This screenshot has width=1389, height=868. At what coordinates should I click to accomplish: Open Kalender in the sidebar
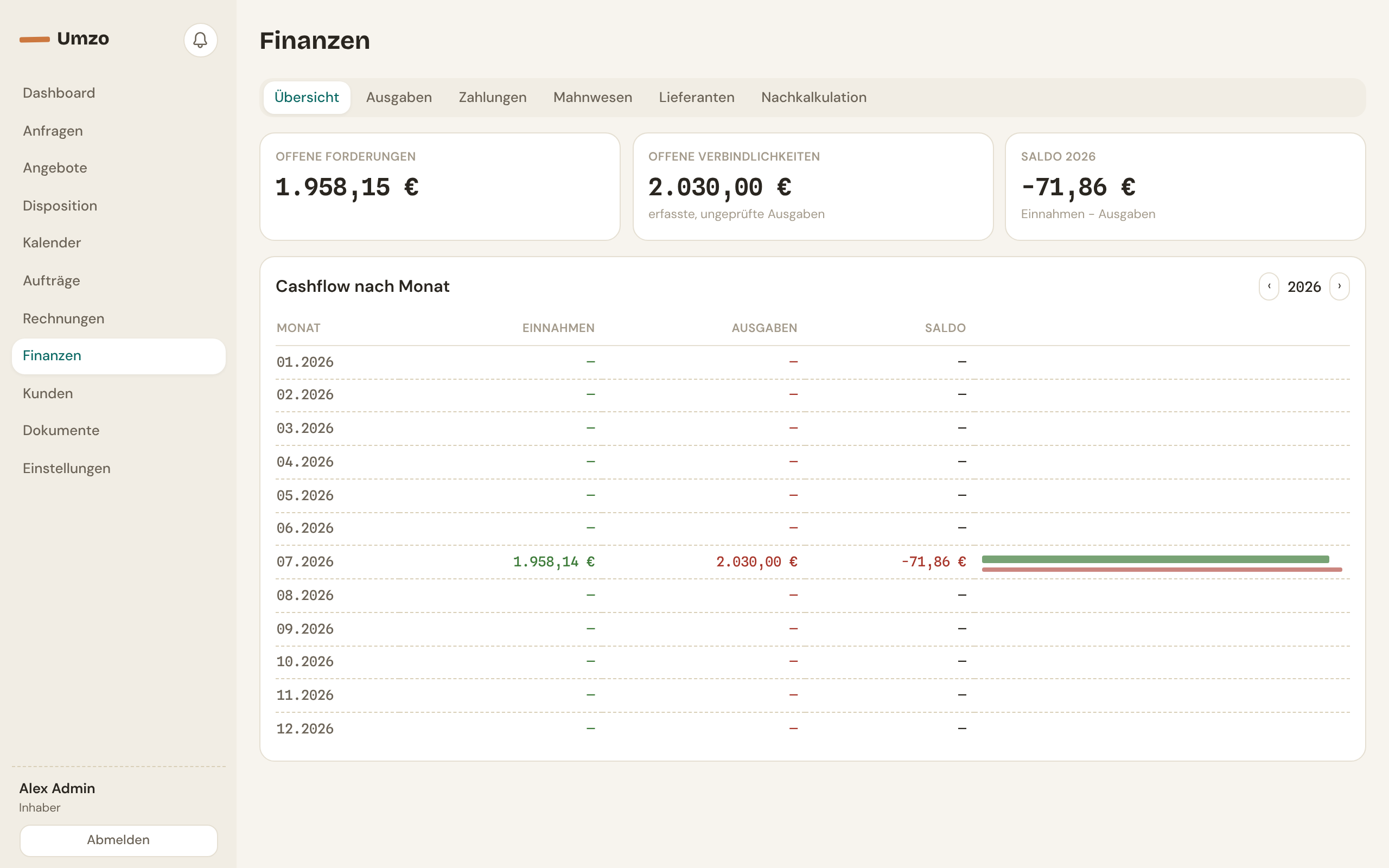point(119,243)
